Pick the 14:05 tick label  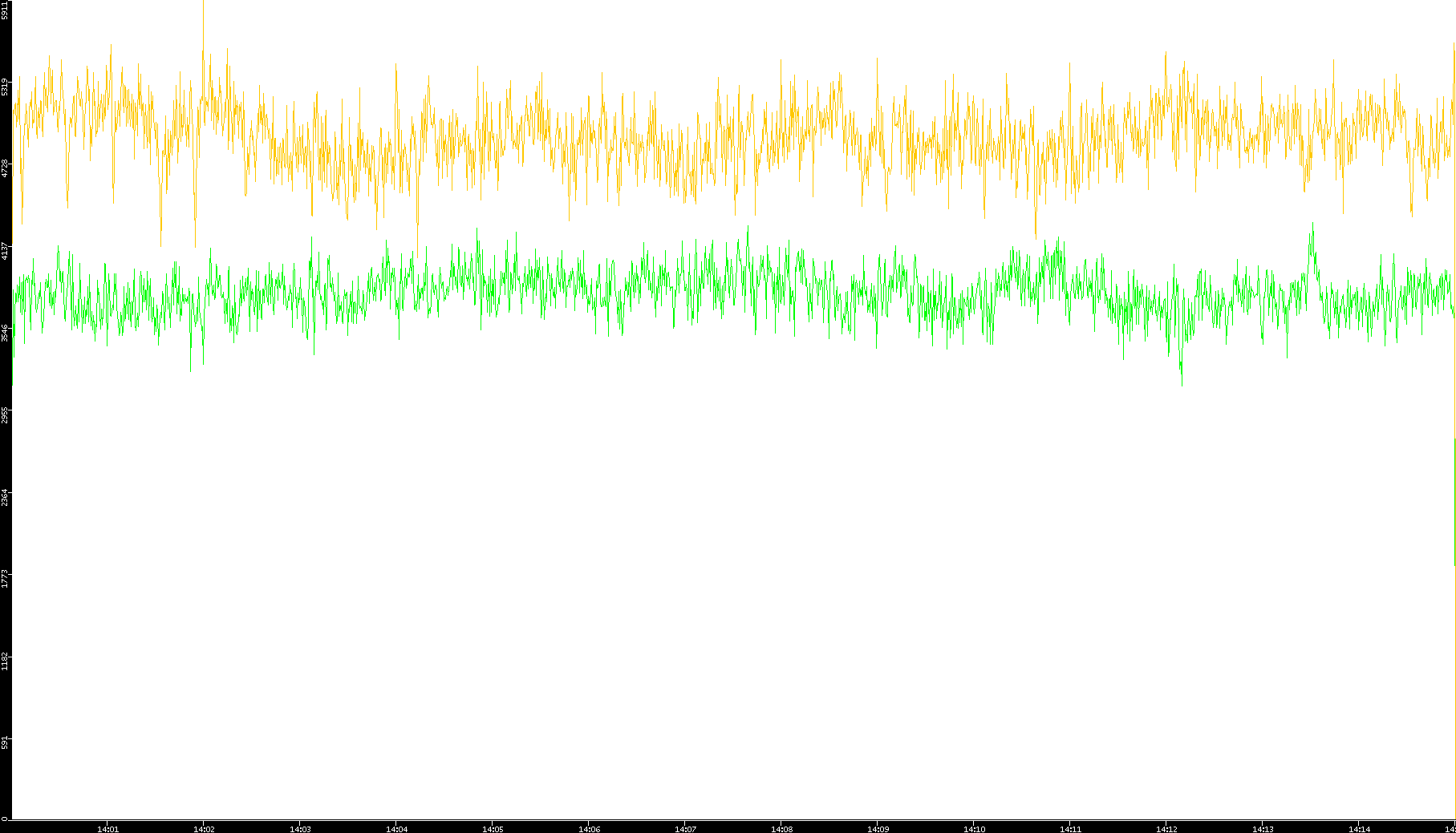tap(493, 829)
